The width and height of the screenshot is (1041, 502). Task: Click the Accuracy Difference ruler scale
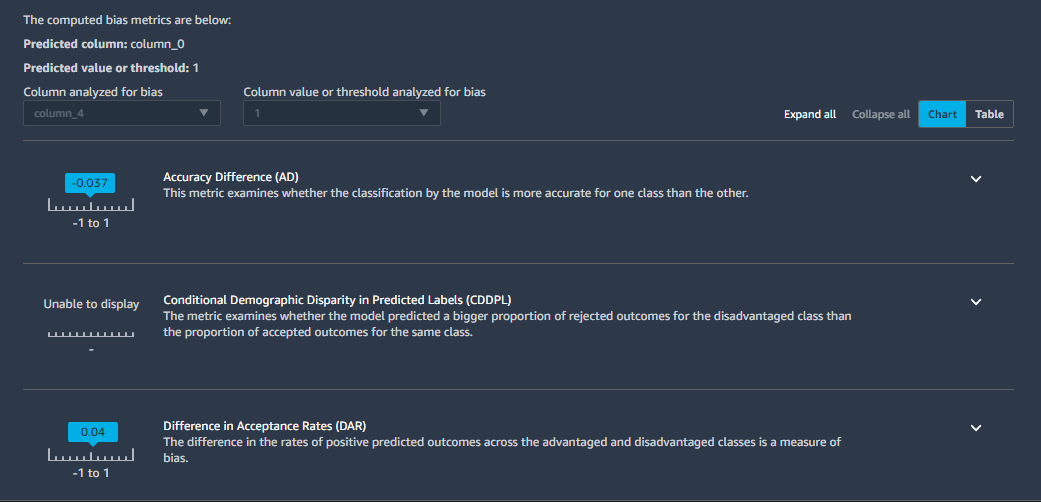[x=91, y=206]
